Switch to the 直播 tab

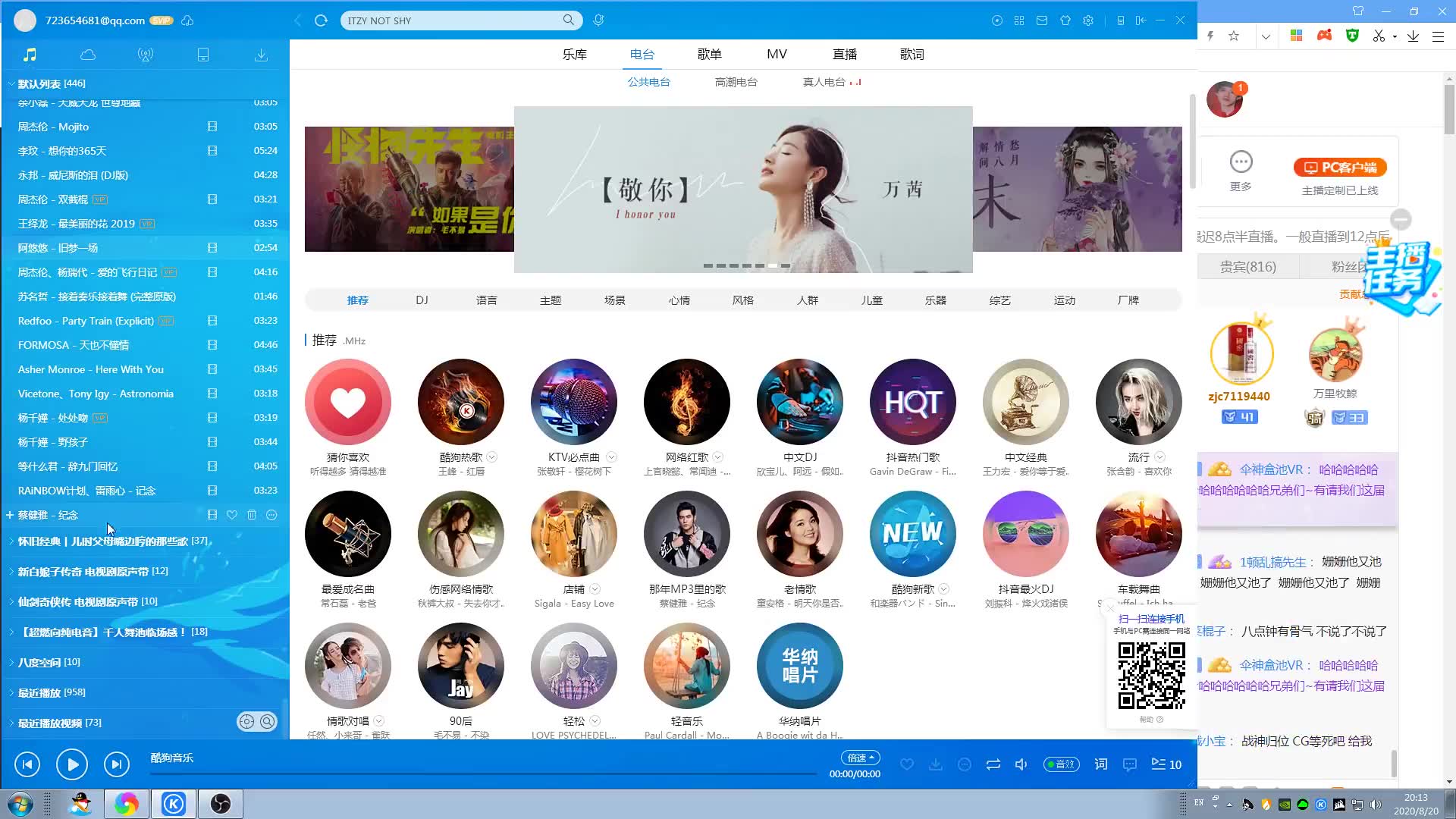[845, 55]
